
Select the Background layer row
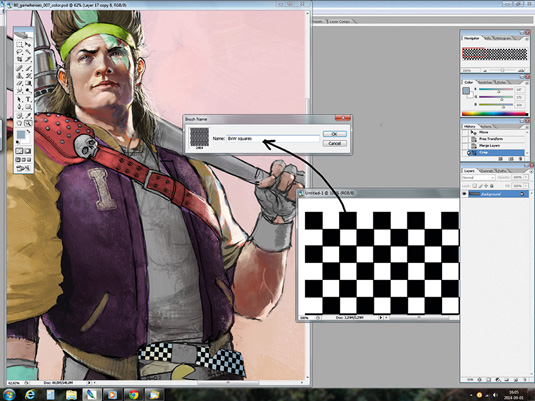click(495, 194)
